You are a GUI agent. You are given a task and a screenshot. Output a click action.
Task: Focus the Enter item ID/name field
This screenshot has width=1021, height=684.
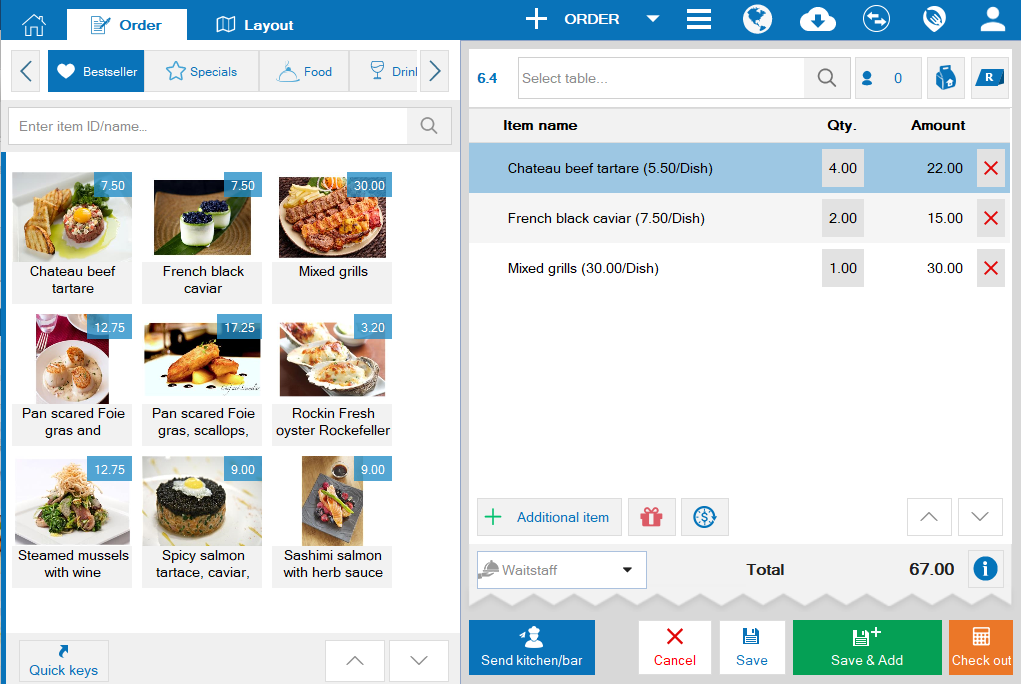coord(208,126)
